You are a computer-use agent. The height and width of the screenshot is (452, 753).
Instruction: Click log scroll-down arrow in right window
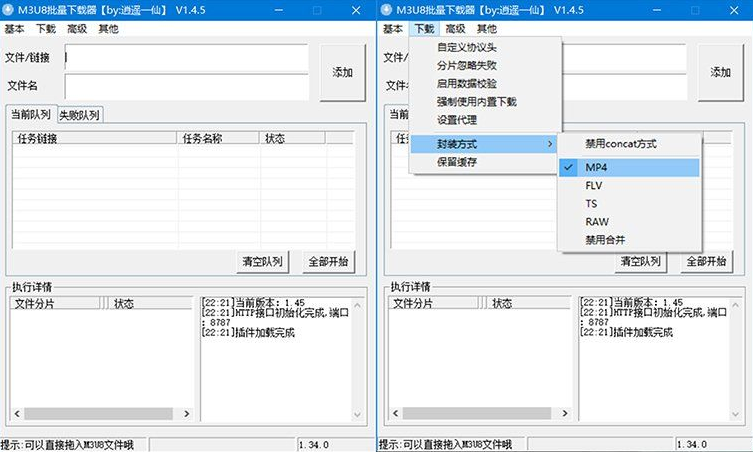point(736,415)
